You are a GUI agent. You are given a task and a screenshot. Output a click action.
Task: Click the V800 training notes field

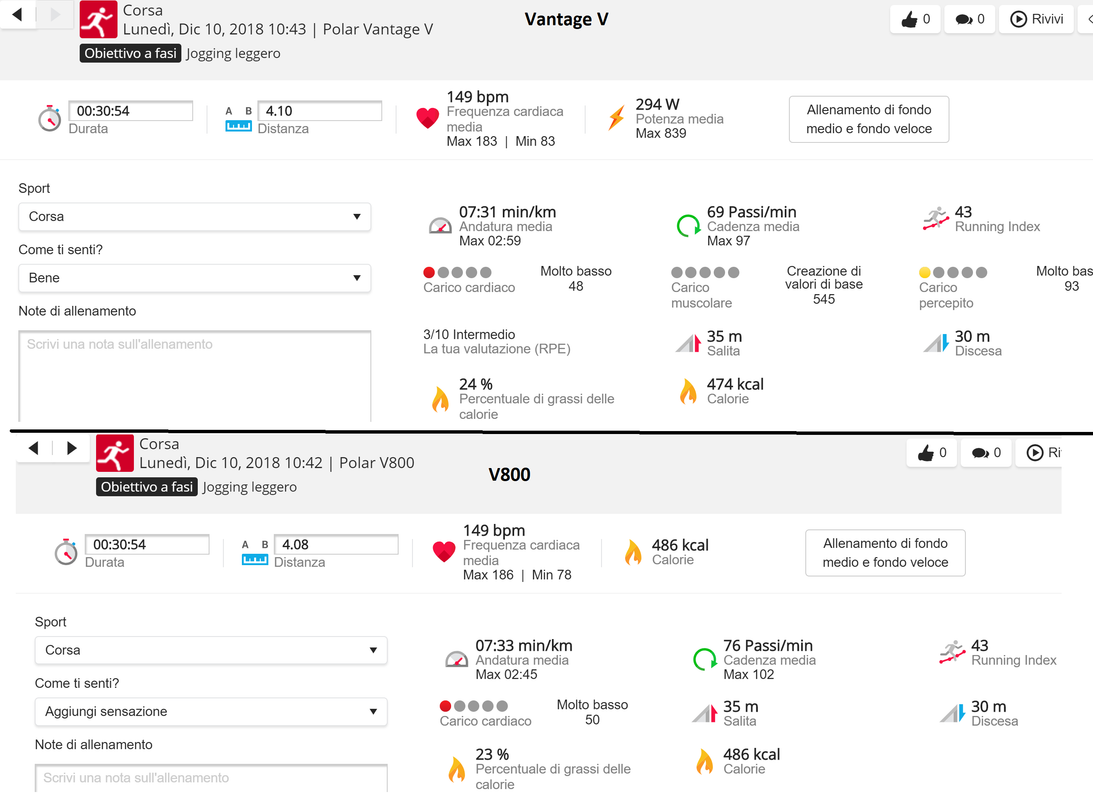click(211, 778)
